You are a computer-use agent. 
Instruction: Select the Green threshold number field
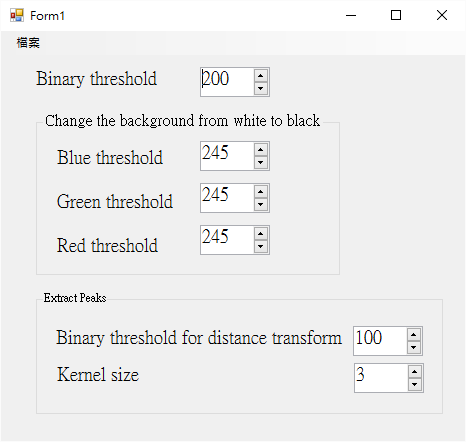tap(228, 198)
